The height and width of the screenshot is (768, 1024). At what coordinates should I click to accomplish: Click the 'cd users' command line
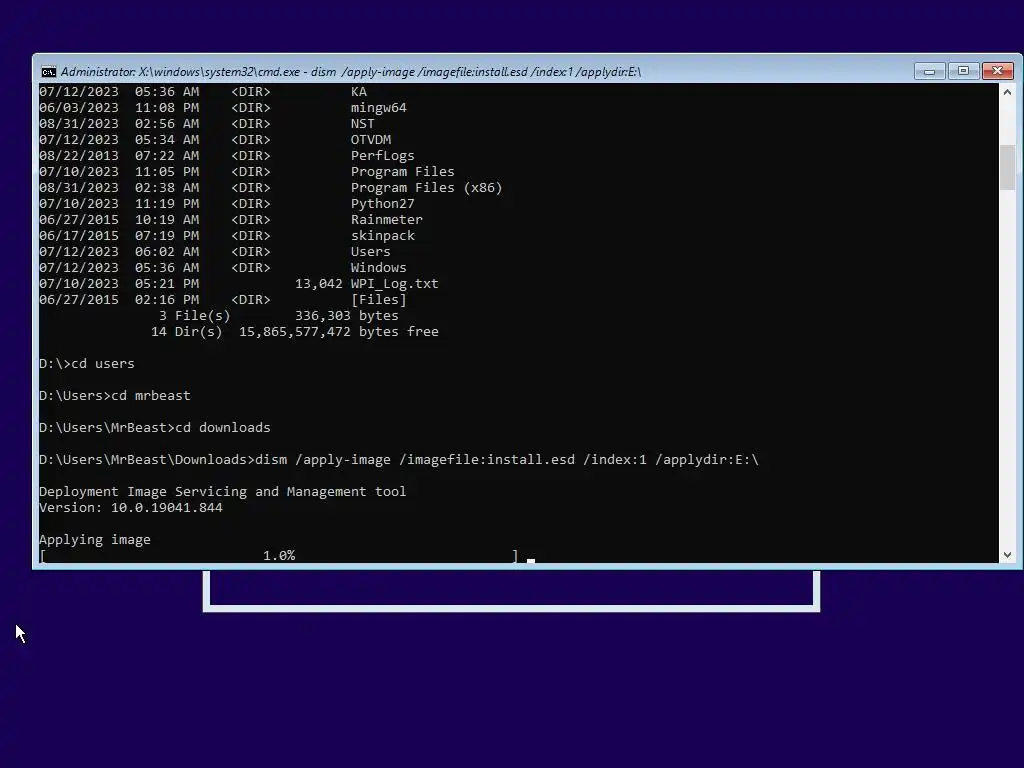87,364
